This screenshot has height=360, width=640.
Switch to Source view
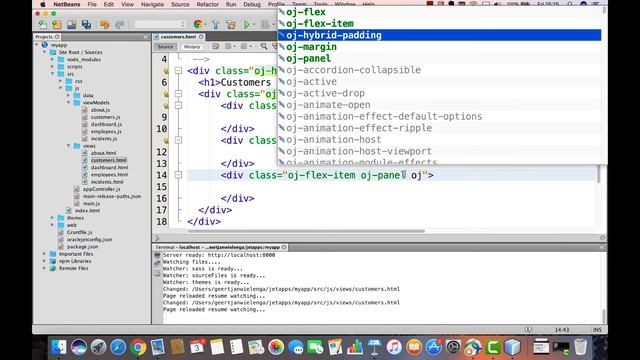tap(165, 47)
